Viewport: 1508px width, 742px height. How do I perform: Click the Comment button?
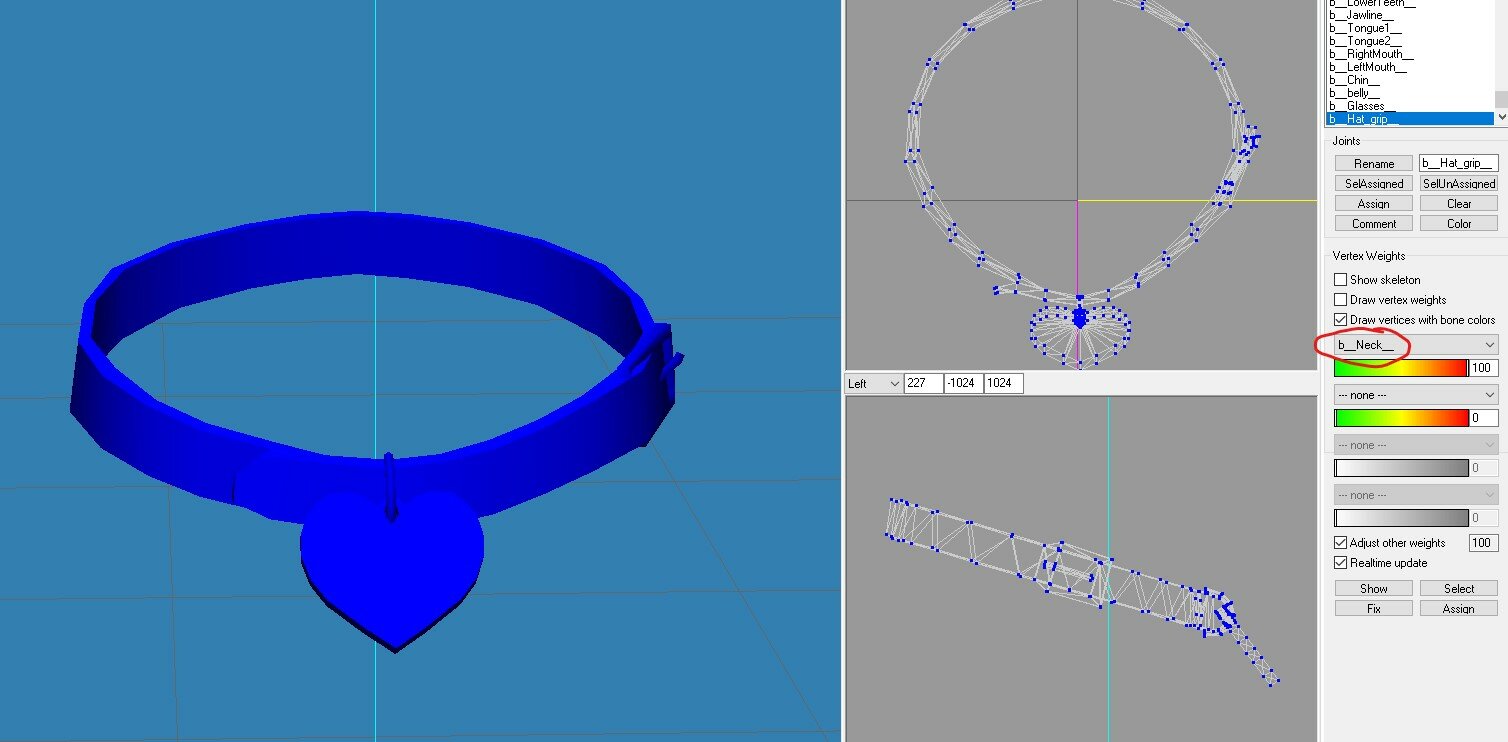(x=1374, y=223)
